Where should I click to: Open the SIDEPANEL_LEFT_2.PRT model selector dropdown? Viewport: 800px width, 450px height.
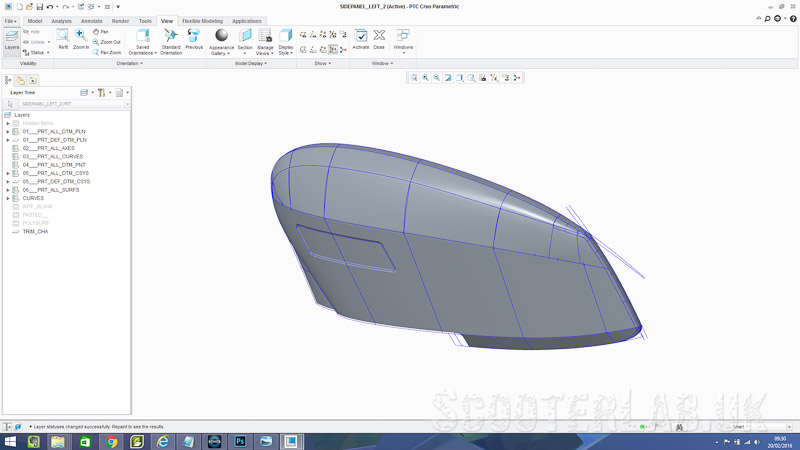(x=127, y=104)
